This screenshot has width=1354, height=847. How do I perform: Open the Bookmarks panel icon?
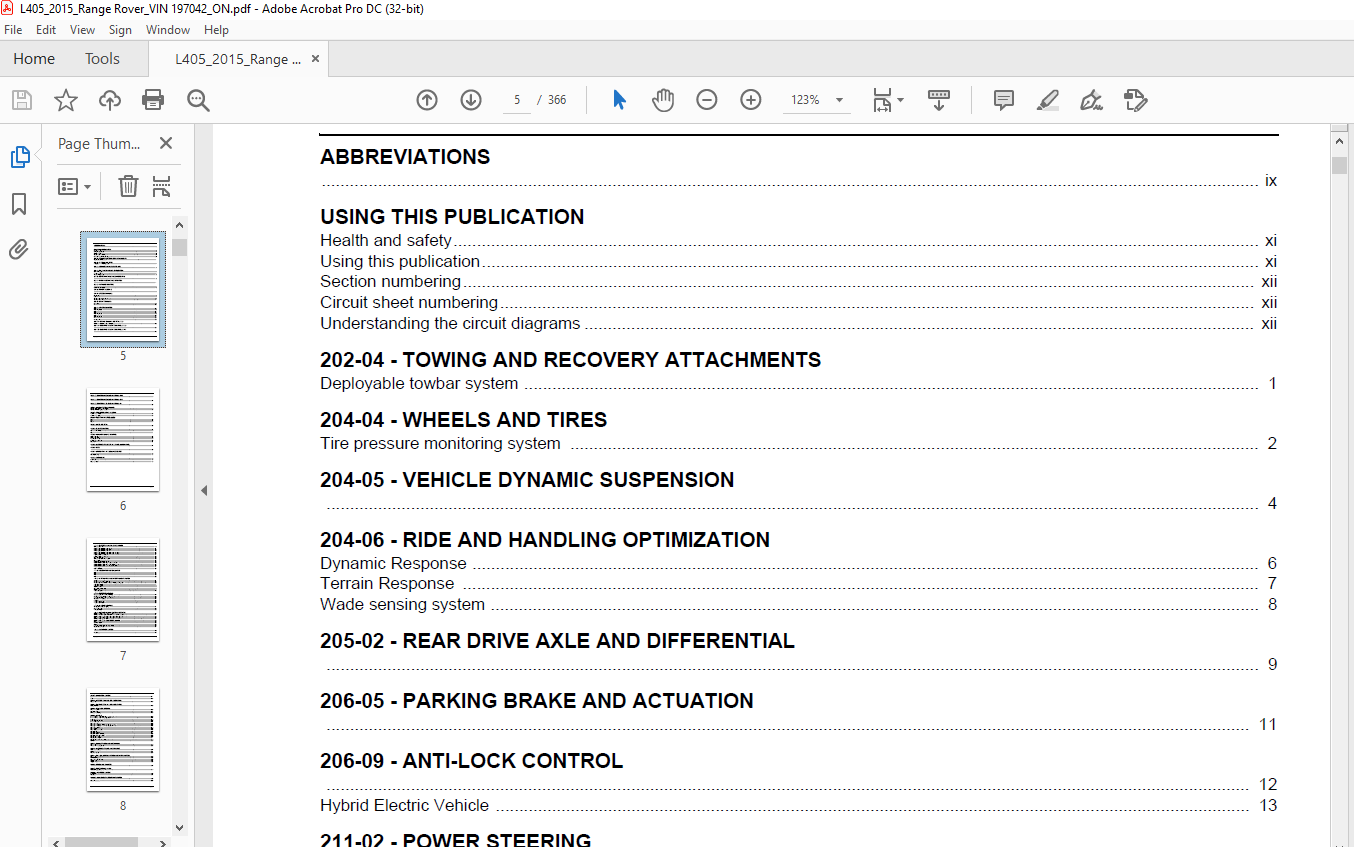click(19, 204)
